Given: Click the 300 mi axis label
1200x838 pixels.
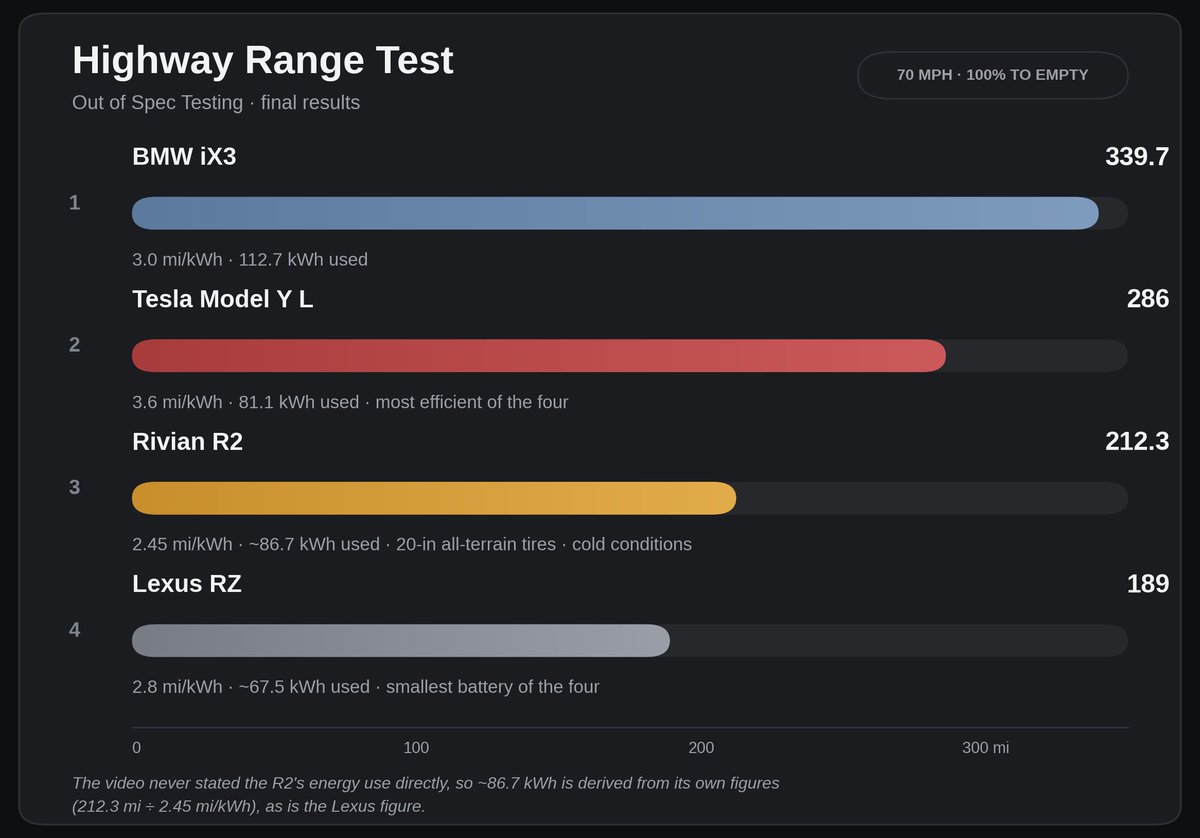Looking at the screenshot, I should [x=986, y=748].
